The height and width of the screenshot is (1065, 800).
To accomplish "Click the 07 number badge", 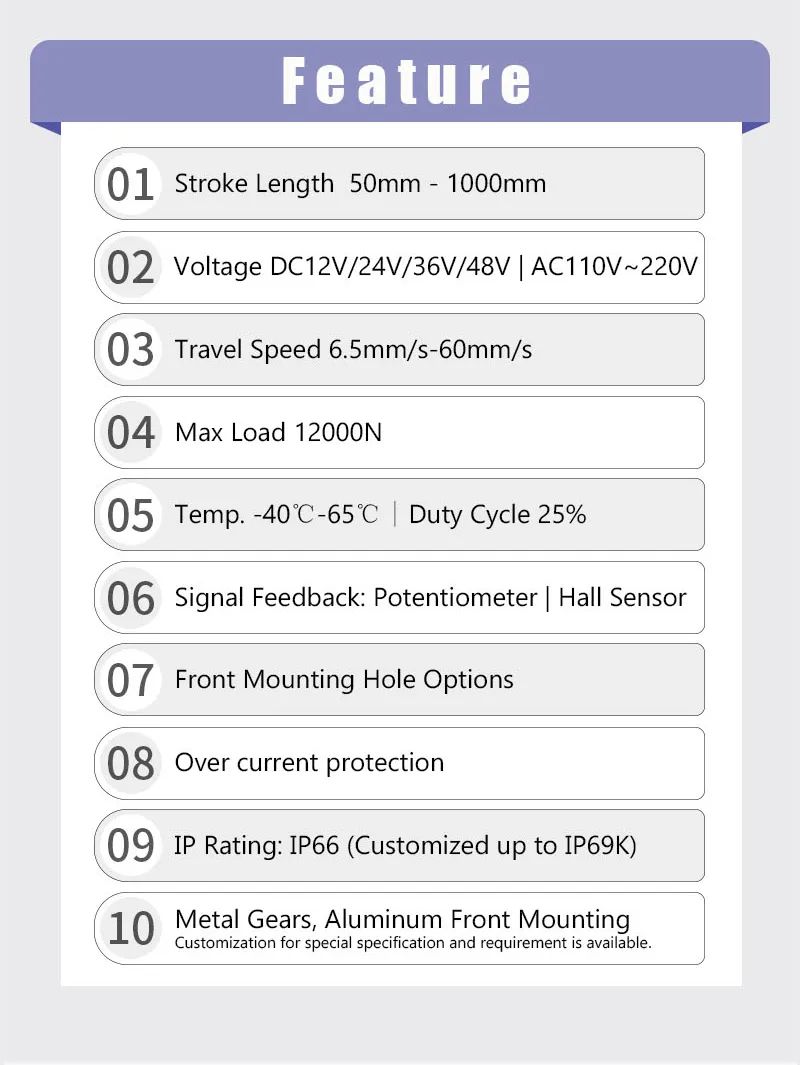I will 131,681.
